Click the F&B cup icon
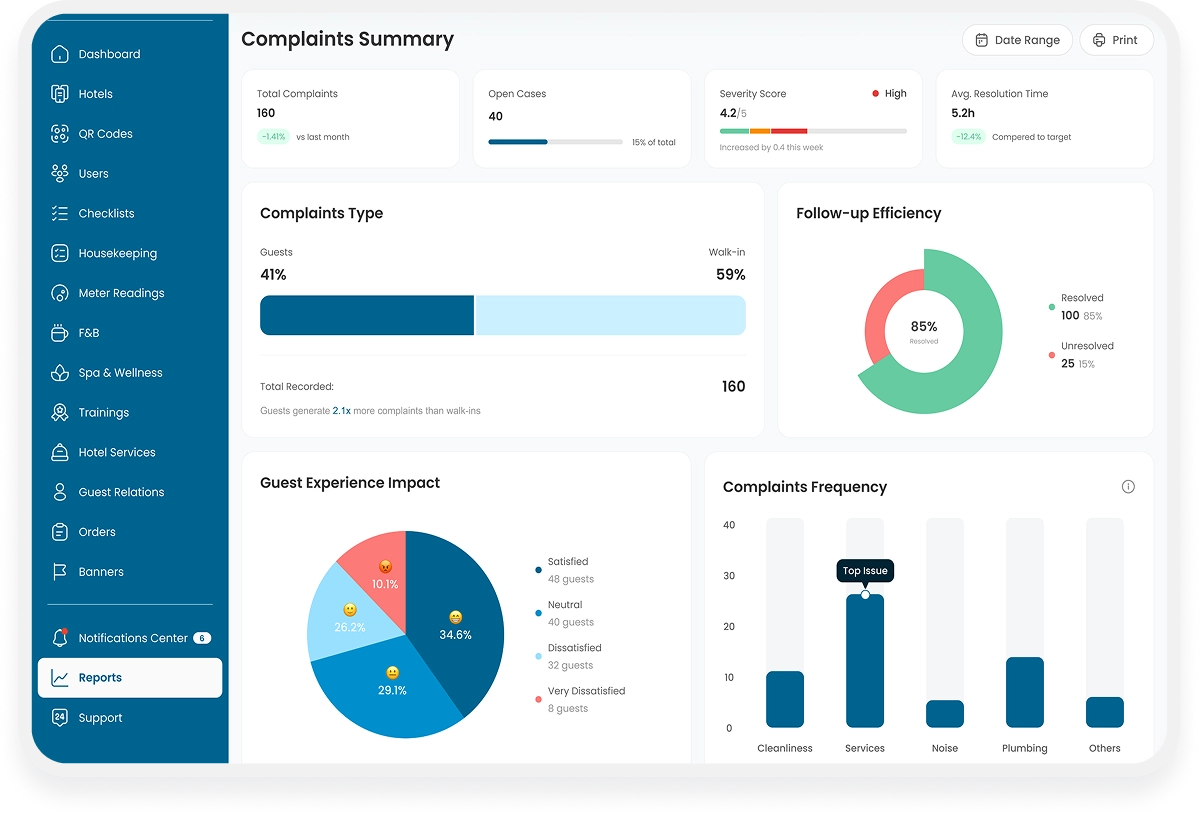The height and width of the screenshot is (813, 1199). (x=60, y=333)
